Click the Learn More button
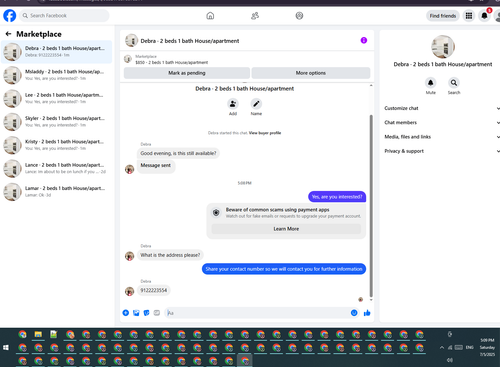 coord(286,229)
